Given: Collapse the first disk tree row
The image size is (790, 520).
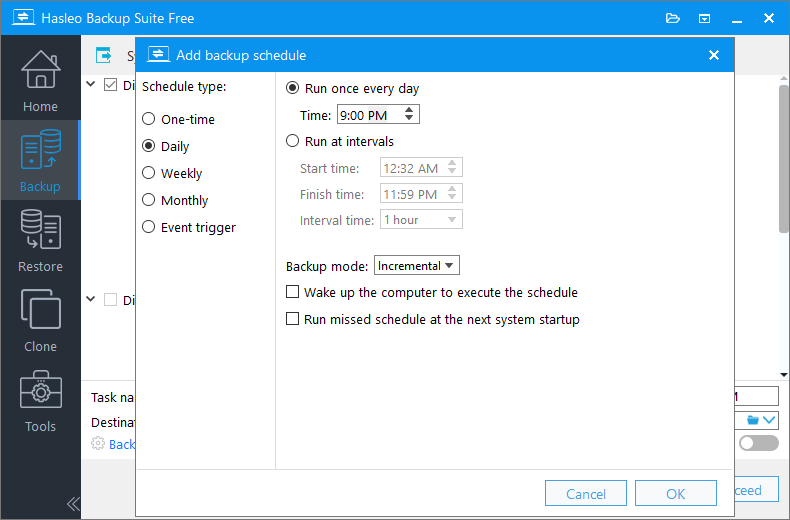Looking at the screenshot, I should tap(91, 84).
